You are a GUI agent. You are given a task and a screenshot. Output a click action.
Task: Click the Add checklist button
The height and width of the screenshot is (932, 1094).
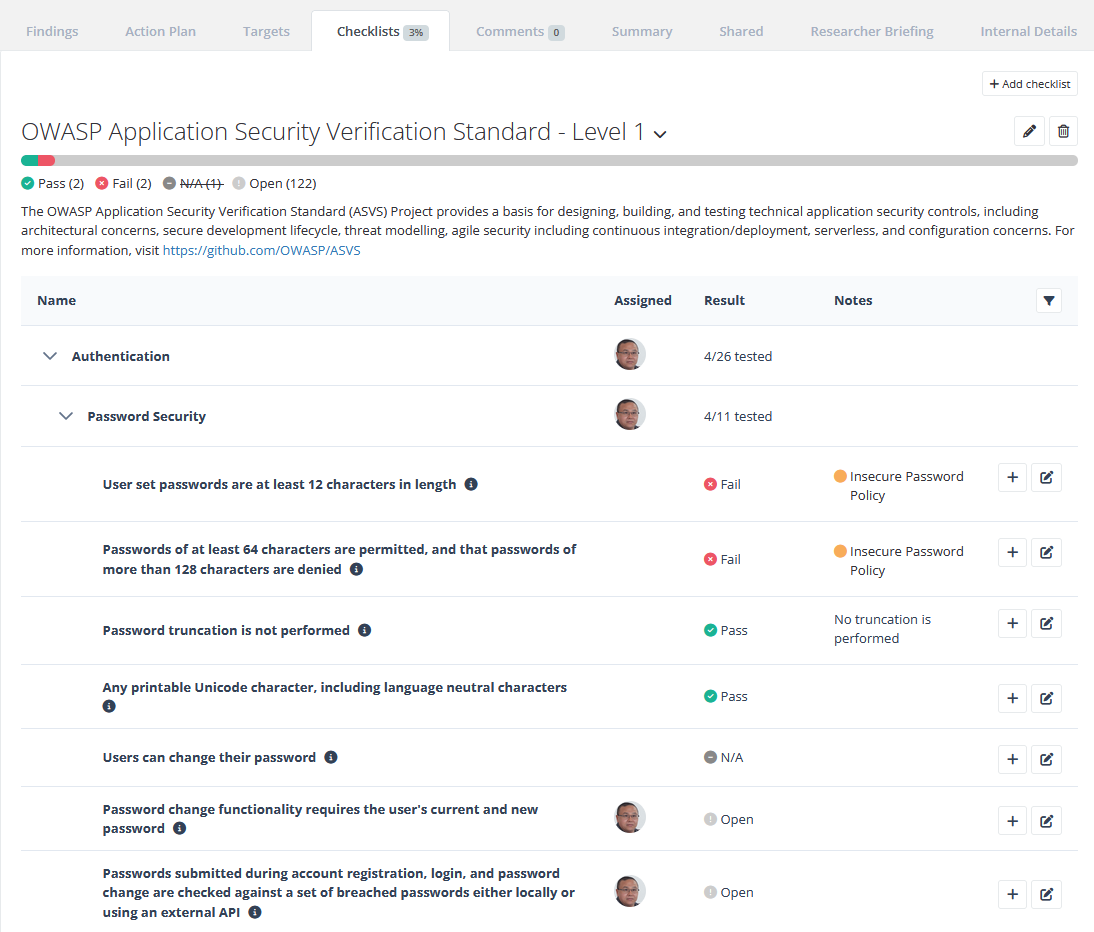pyautogui.click(x=1030, y=84)
